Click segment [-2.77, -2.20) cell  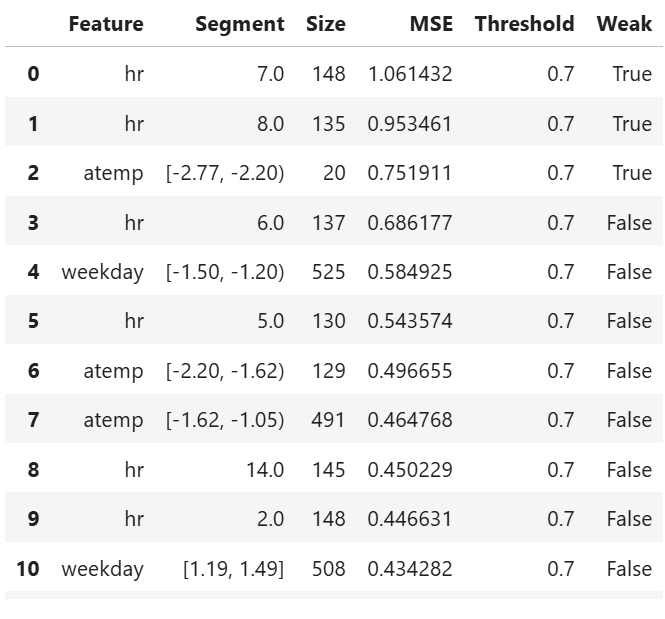pyautogui.click(x=225, y=173)
